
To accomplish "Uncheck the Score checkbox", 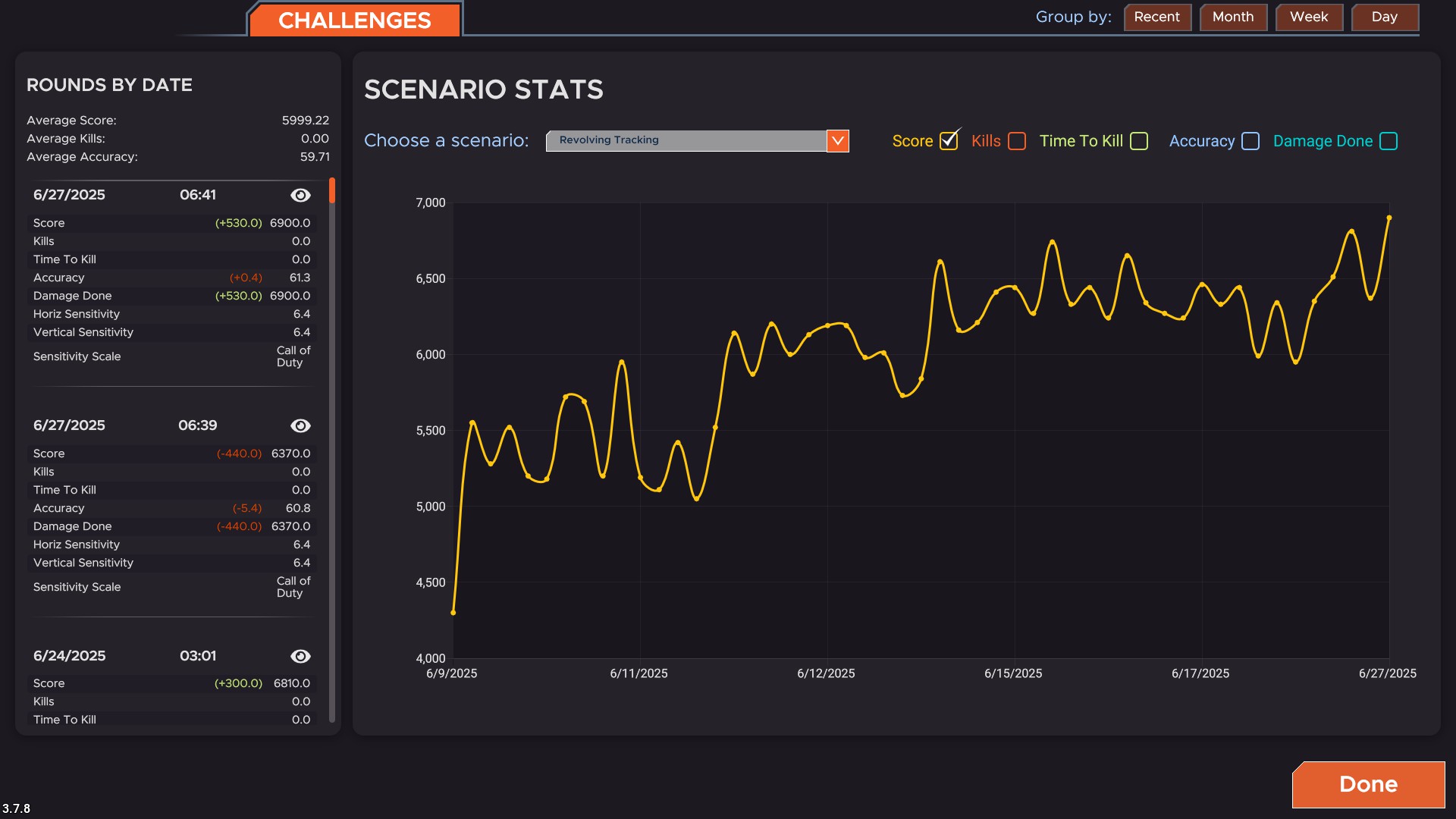I will (x=948, y=141).
